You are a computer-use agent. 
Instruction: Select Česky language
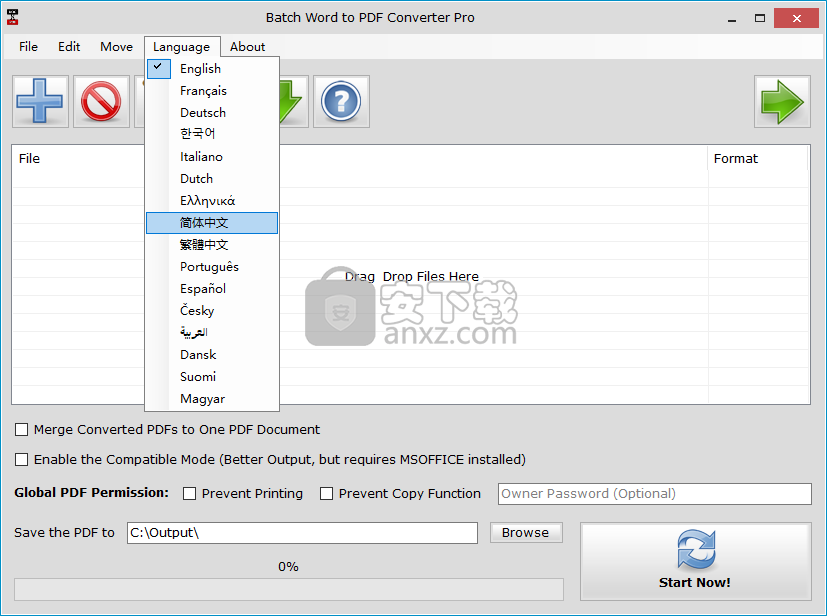[x=212, y=311]
